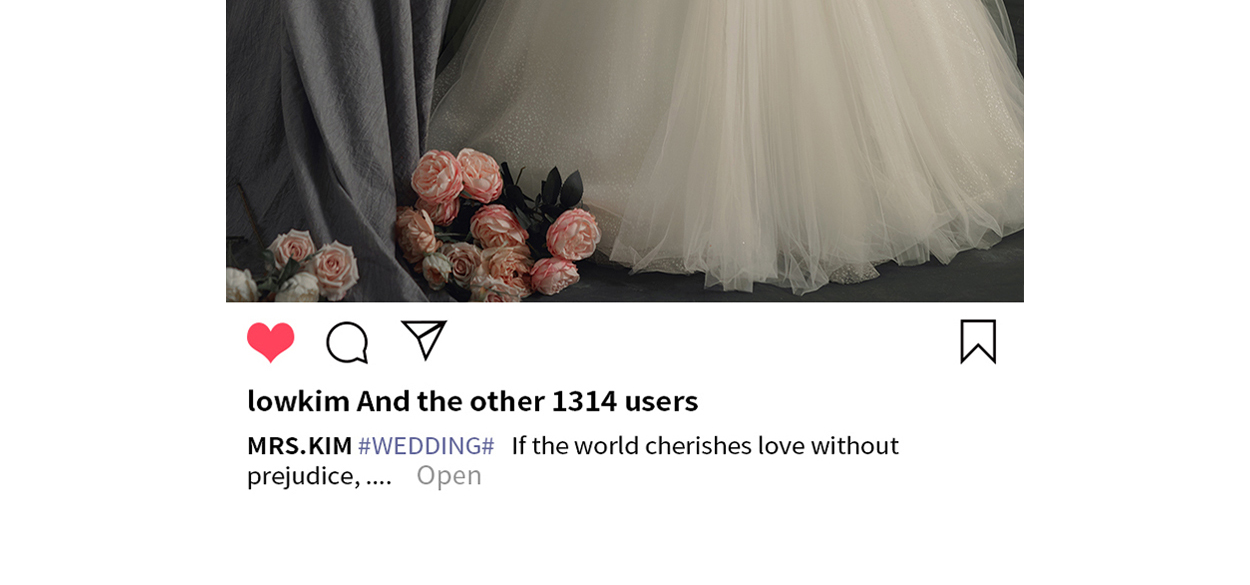Screen dimensions: 1250x585
Task: Open the MRS.KIM author profile
Action: coord(299,446)
